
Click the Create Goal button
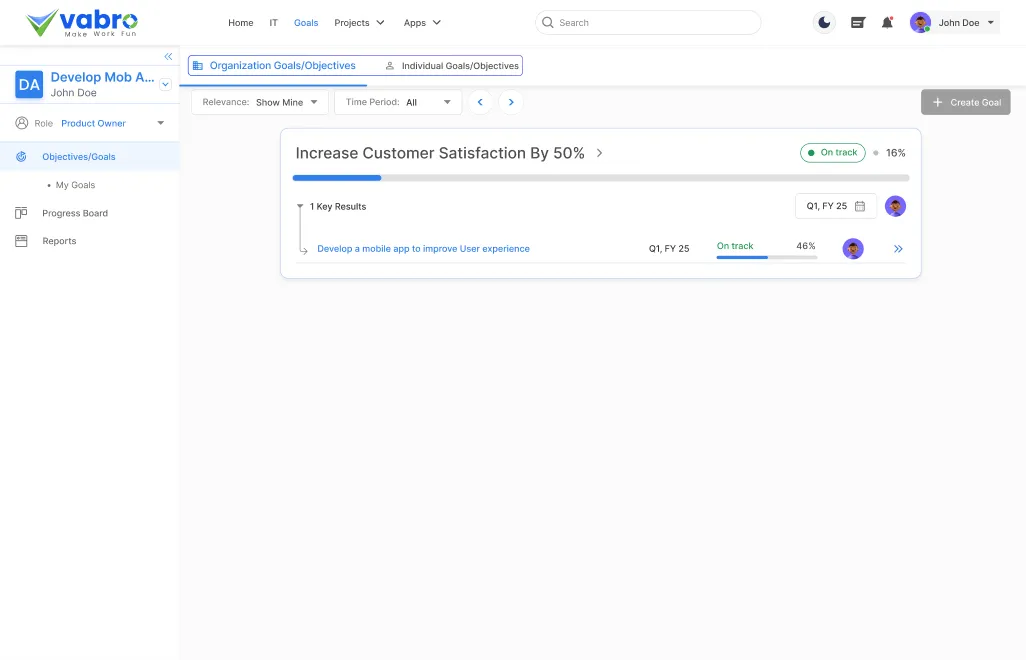[965, 102]
